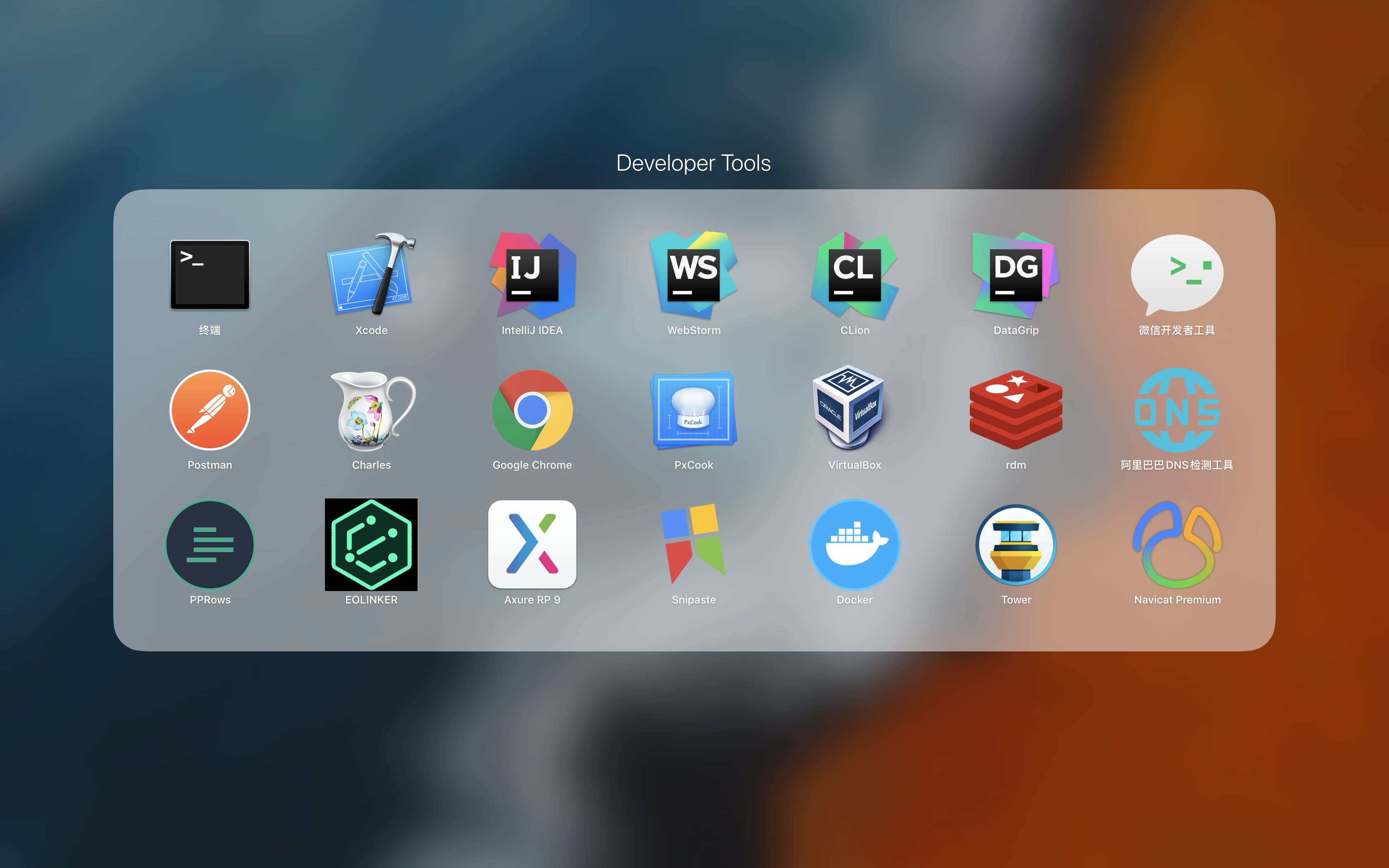
Task: Start the CLion IDE
Action: pos(854,275)
